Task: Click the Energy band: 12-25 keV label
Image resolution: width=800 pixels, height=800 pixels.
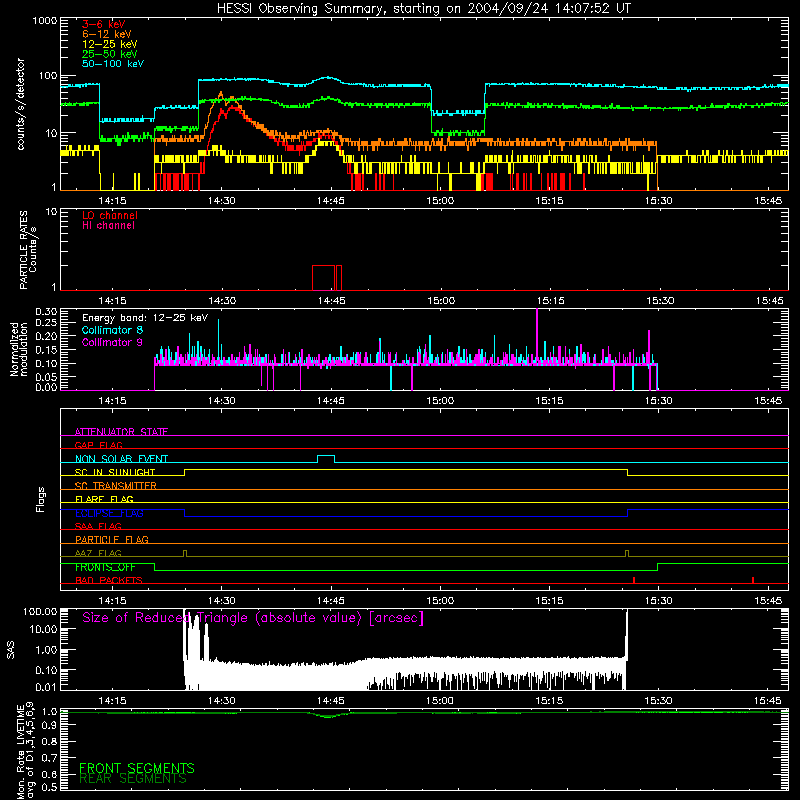Action: [145, 318]
